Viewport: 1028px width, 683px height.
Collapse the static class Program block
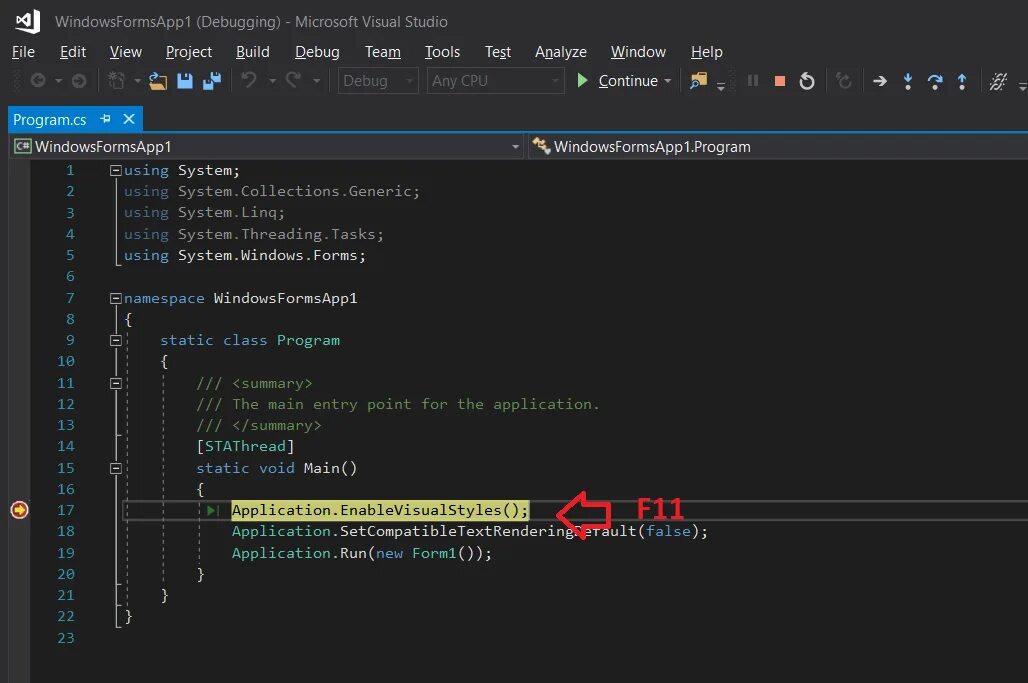point(115,340)
